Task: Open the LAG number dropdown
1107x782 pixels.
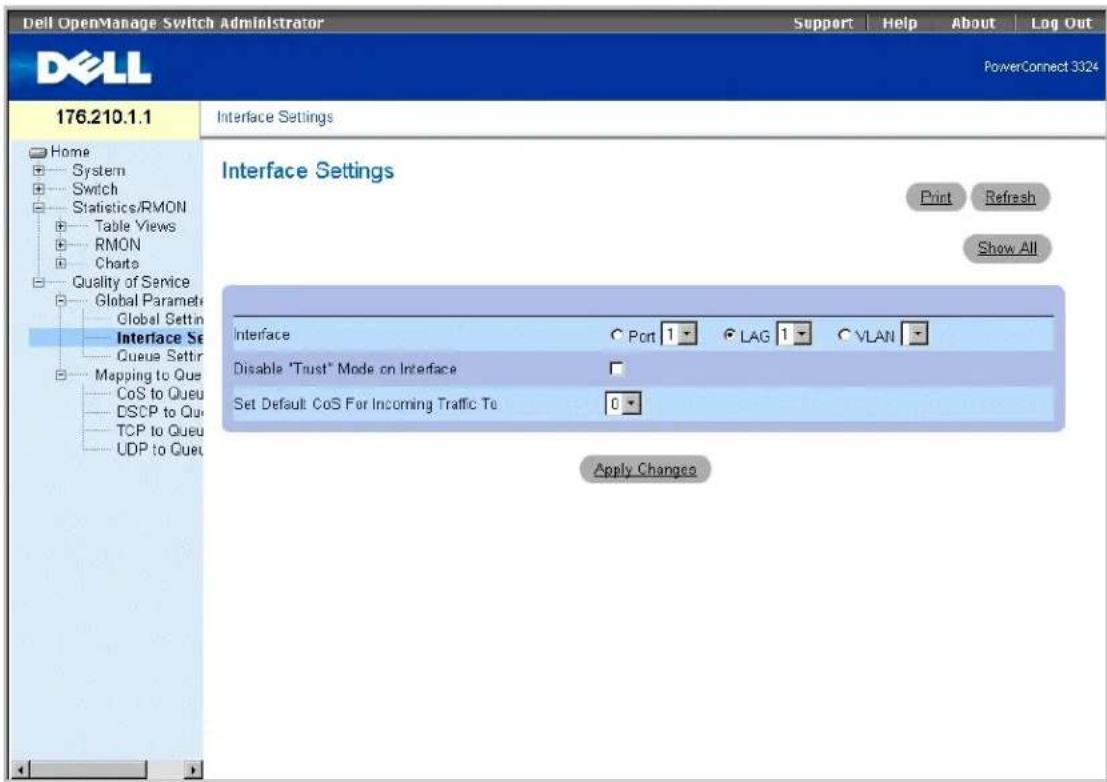Action: 794,335
